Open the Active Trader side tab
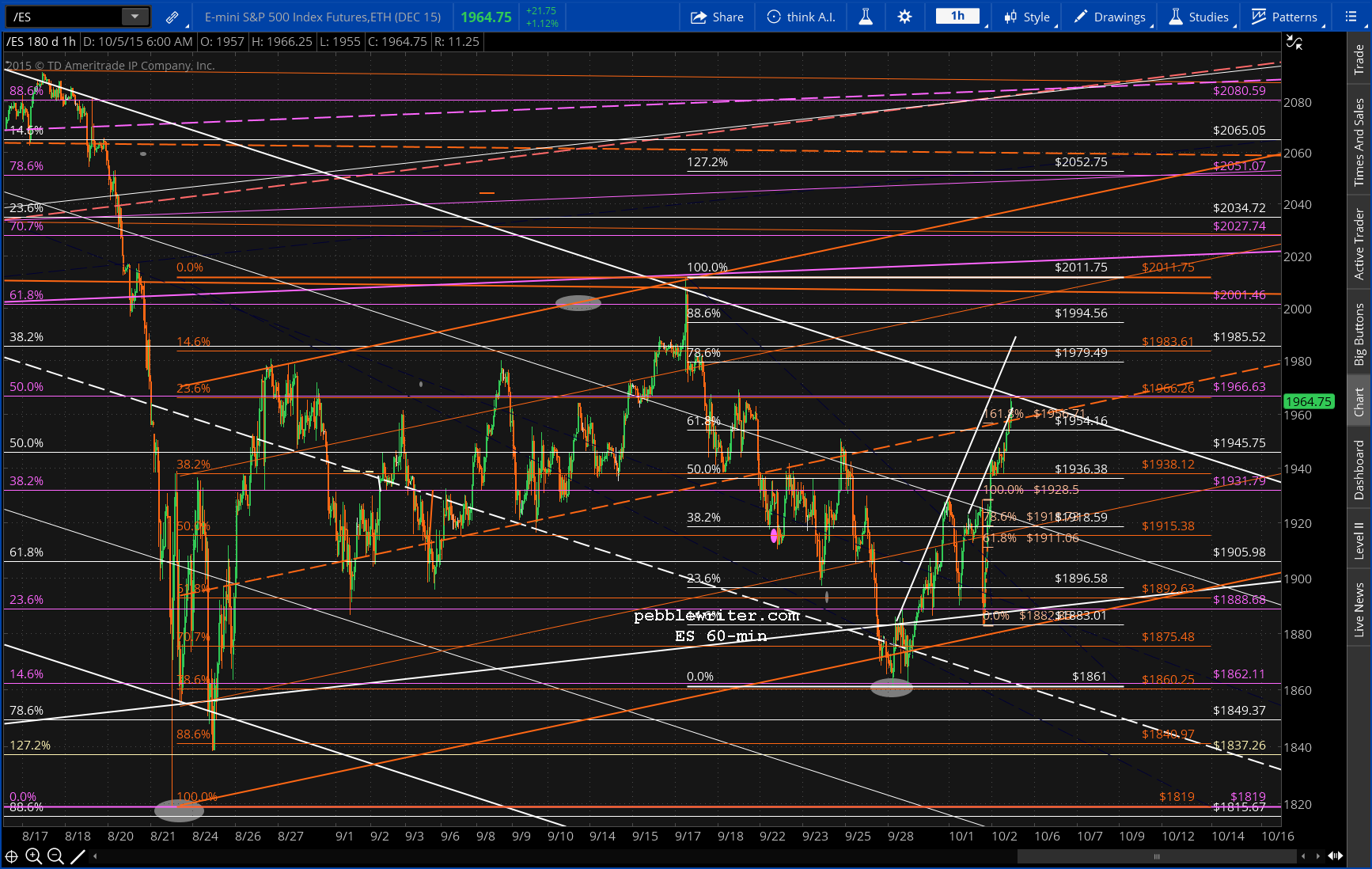The height and width of the screenshot is (869, 1372). 1359,244
